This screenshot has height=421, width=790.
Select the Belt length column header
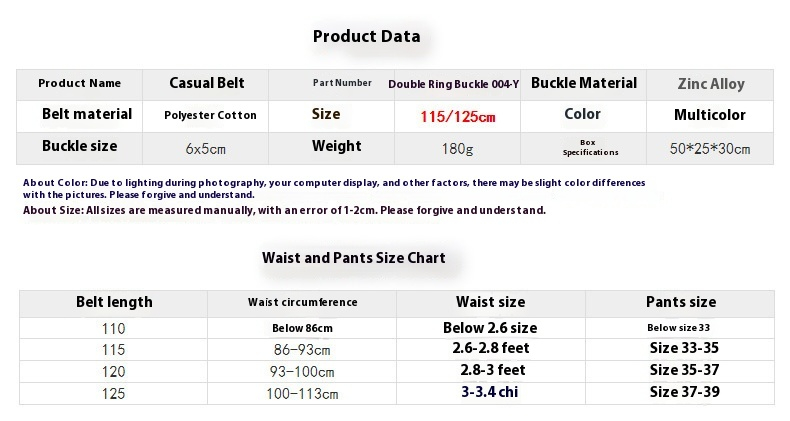pyautogui.click(x=114, y=302)
